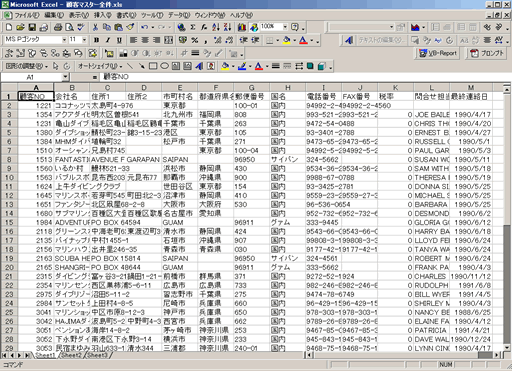Open Print Preview with the magnifier page icon
Image resolution: width=512 pixels, height=371 pixels.
(69, 27)
